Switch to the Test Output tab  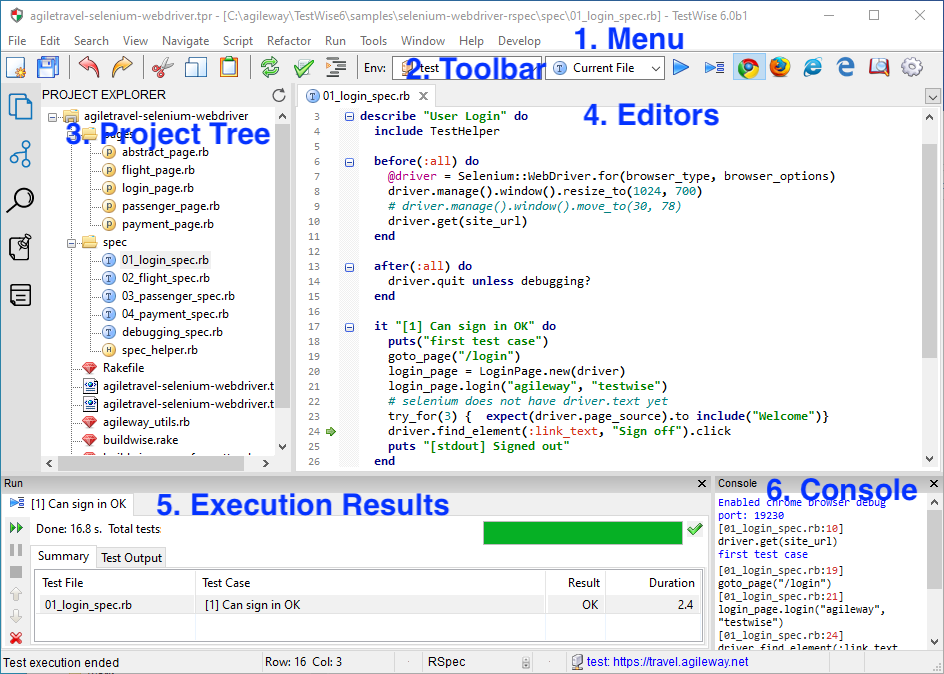click(x=131, y=558)
